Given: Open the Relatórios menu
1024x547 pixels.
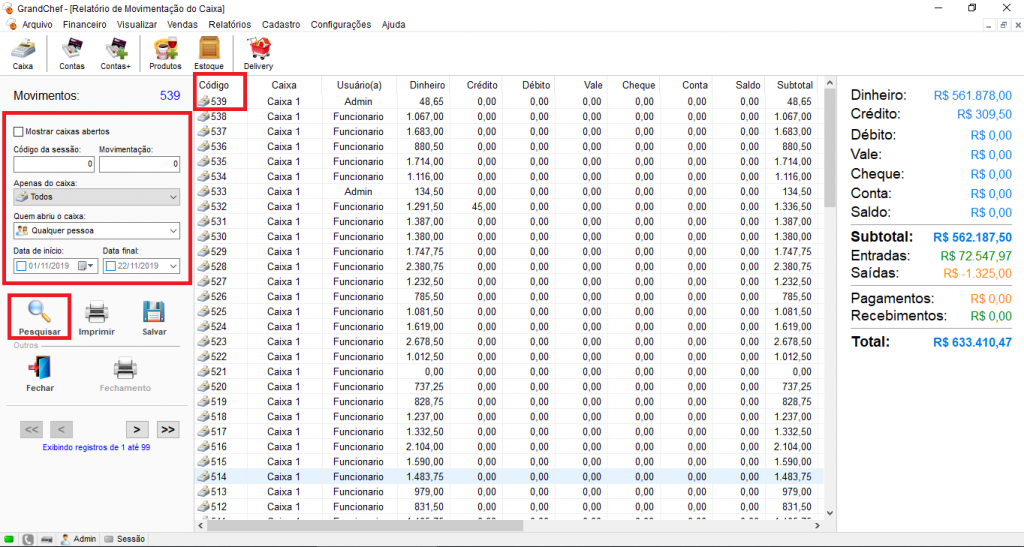Looking at the screenshot, I should (x=230, y=24).
